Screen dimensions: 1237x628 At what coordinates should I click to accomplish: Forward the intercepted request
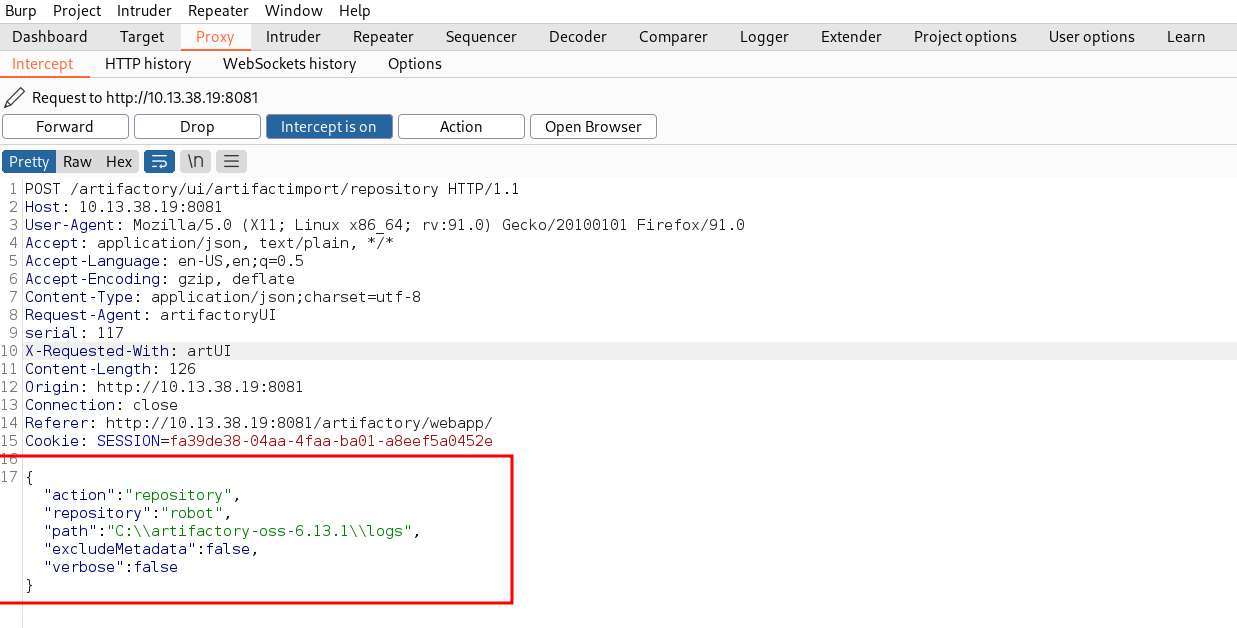(65, 127)
